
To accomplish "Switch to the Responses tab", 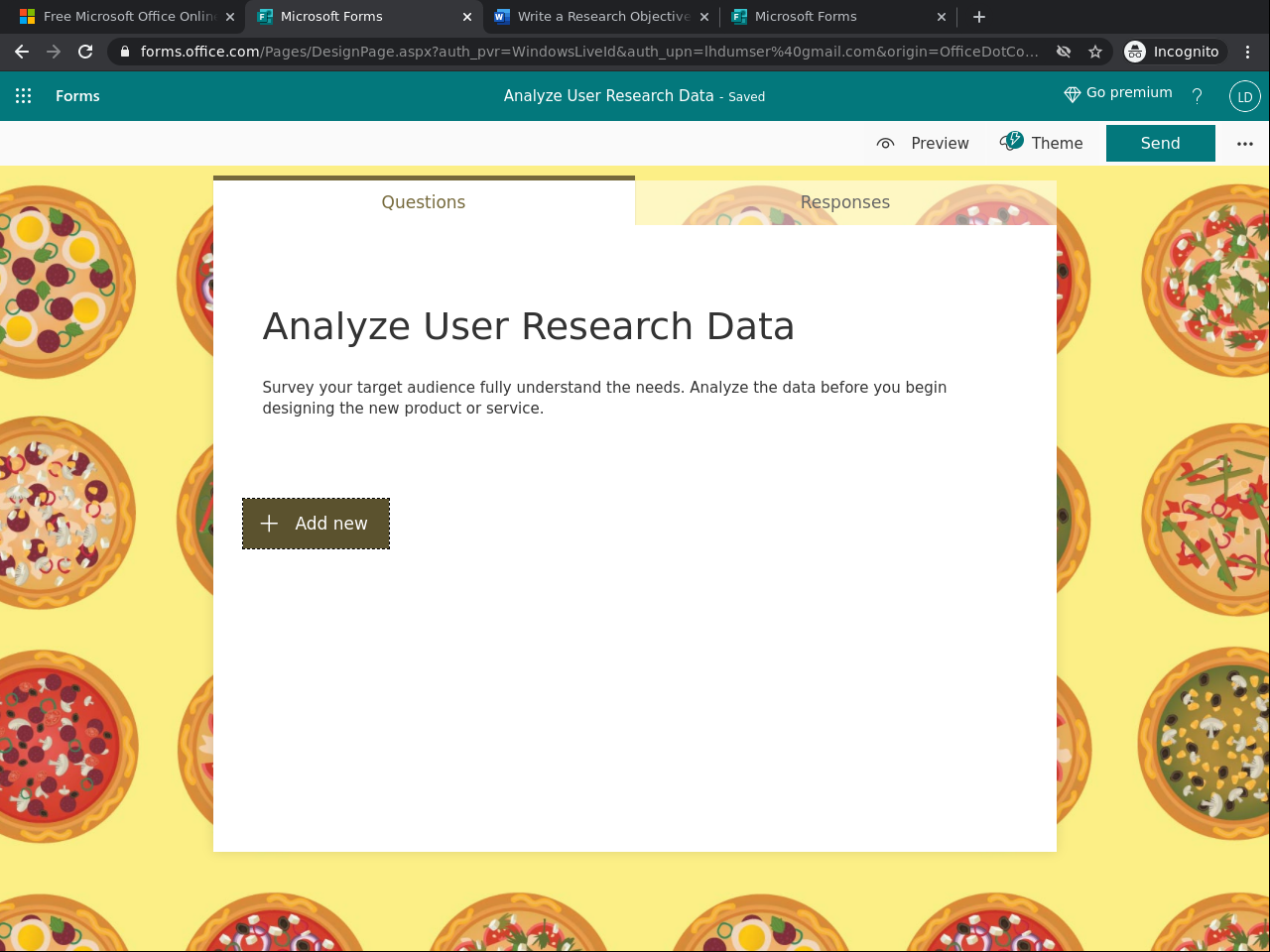I will 845,202.
